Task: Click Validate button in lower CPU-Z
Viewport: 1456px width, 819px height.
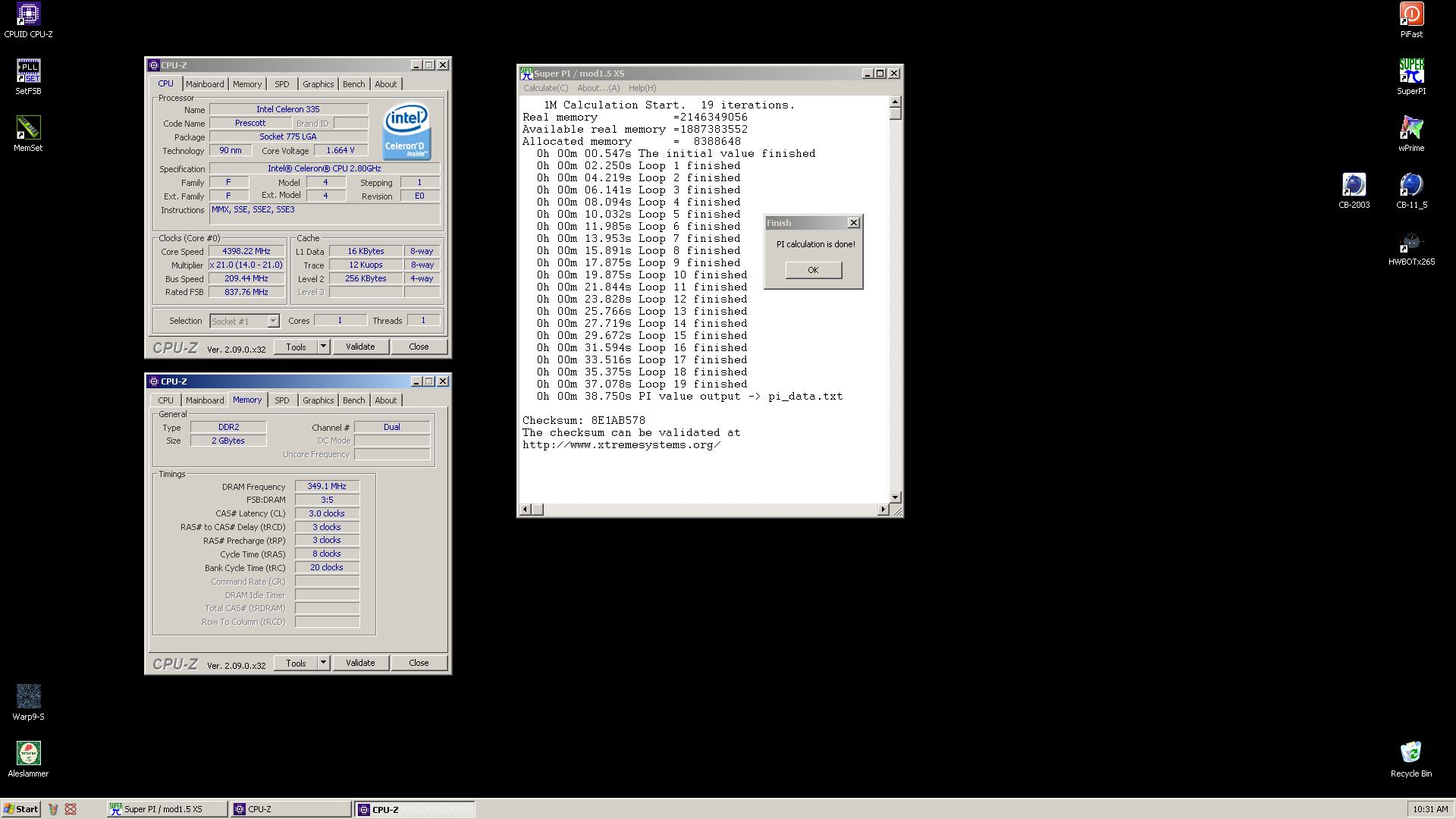Action: [360, 663]
